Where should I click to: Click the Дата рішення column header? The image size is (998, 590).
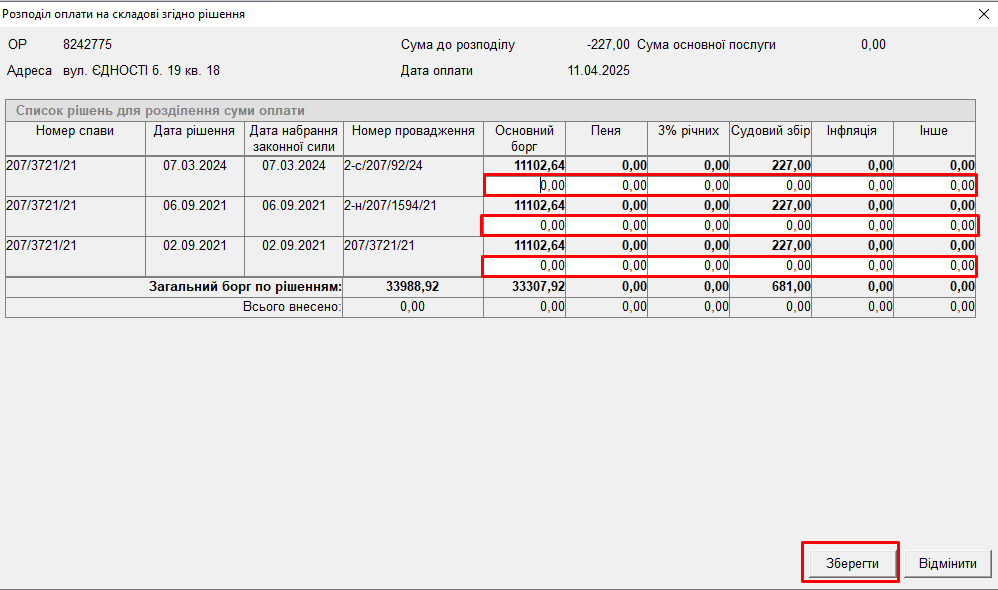point(194,131)
